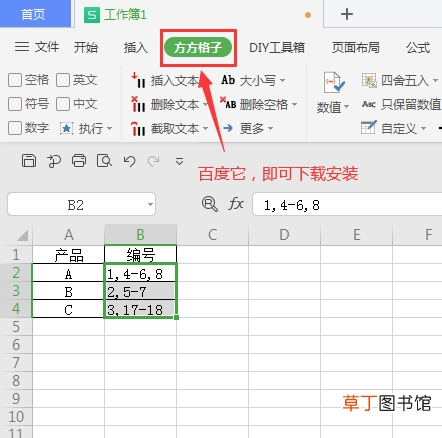Select column A header
442x438 pixels.
[68, 235]
